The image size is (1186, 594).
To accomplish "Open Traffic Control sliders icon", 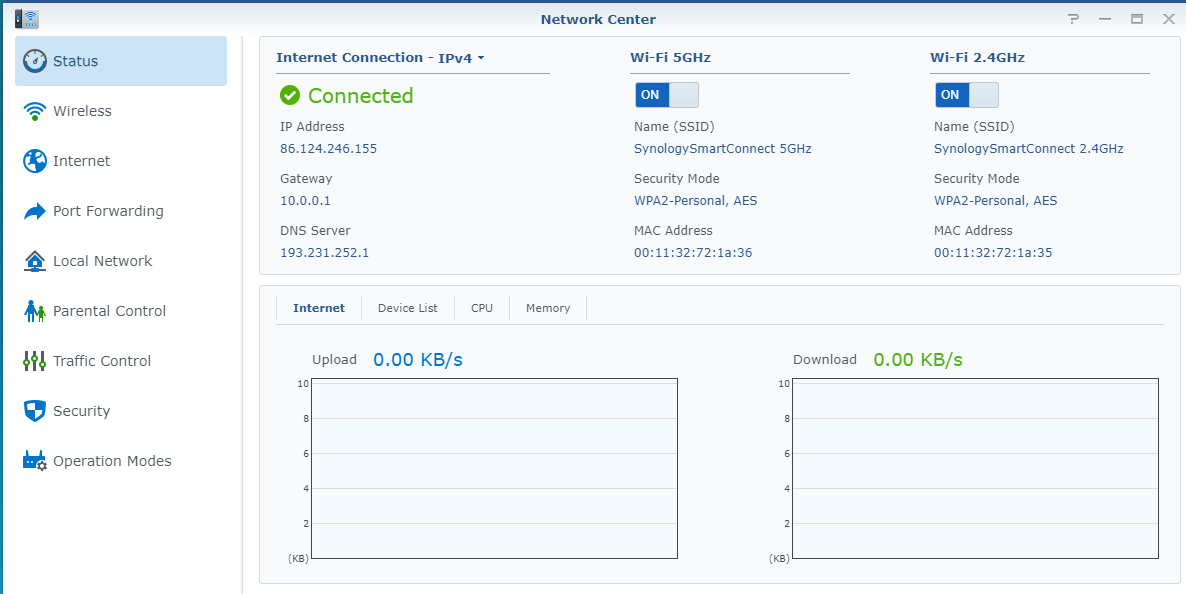I will 35,361.
